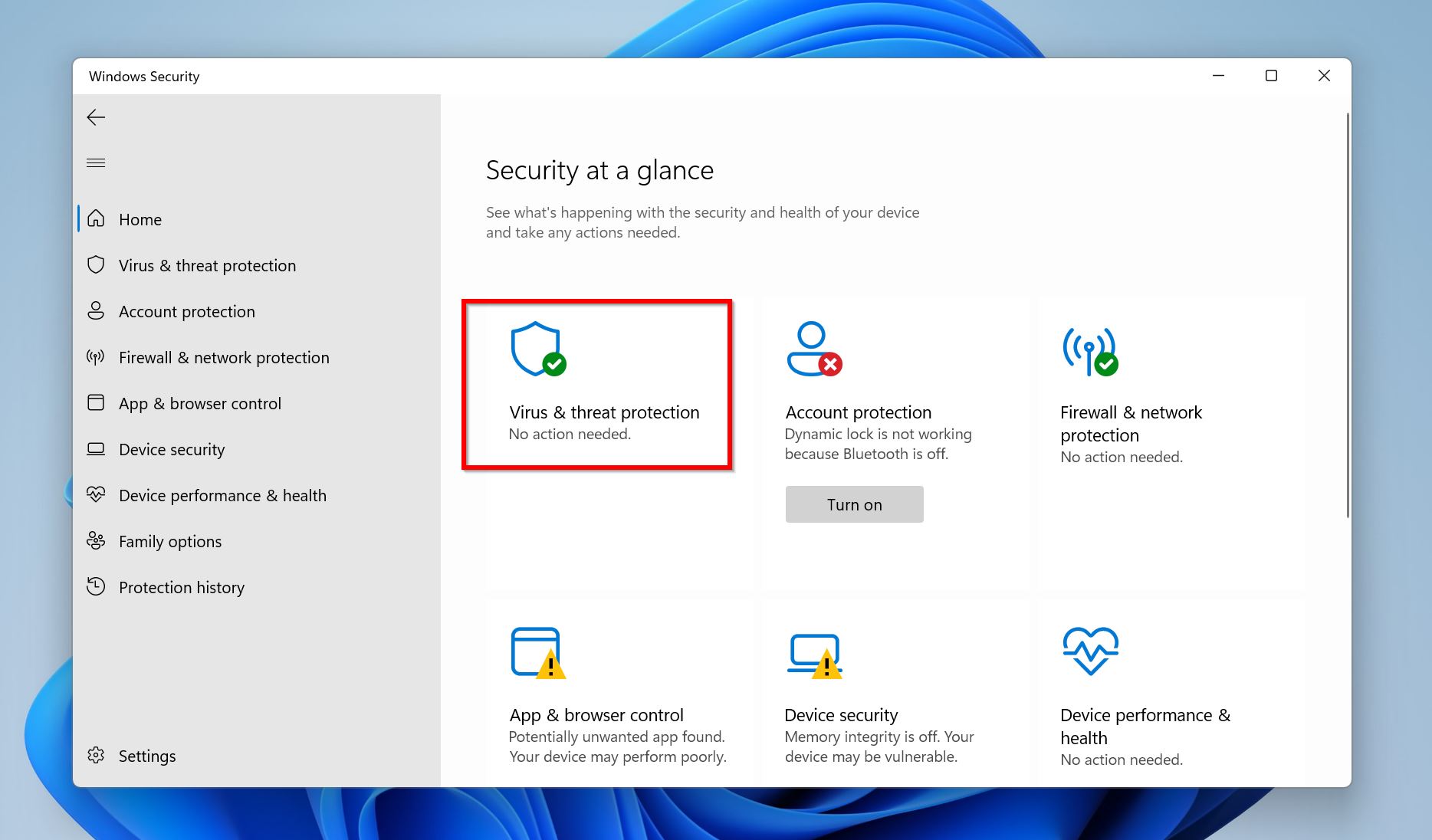This screenshot has width=1432, height=840.
Task: Click the shield icon in sidebar
Action: click(x=96, y=265)
